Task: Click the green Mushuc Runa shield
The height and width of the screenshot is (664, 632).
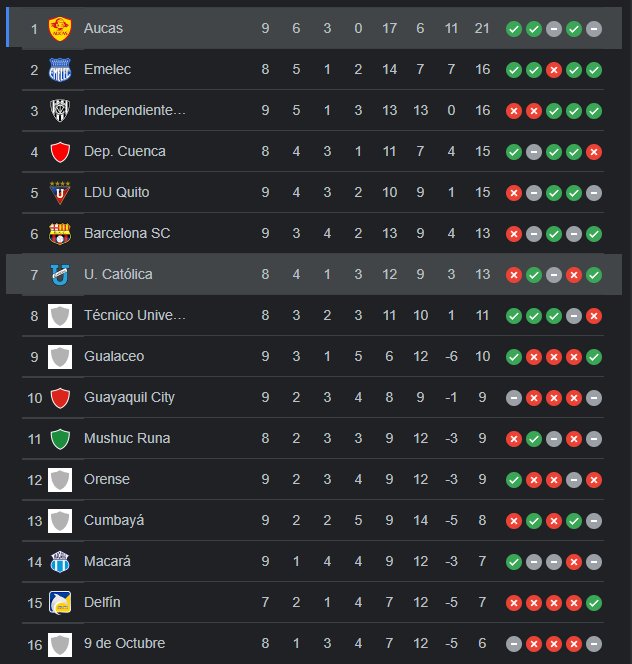Action: point(60,439)
